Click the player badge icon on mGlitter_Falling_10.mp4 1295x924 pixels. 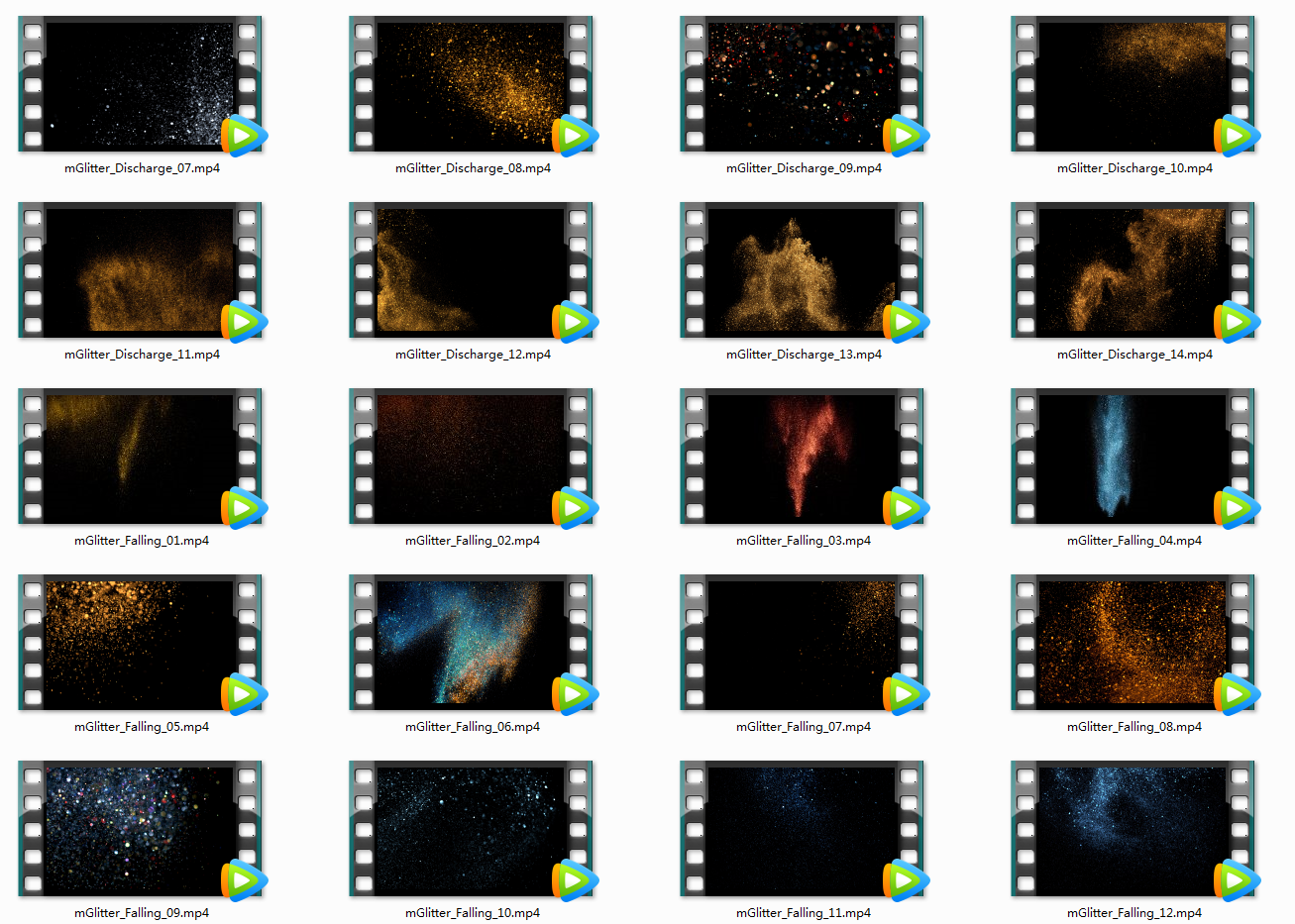[x=575, y=880]
